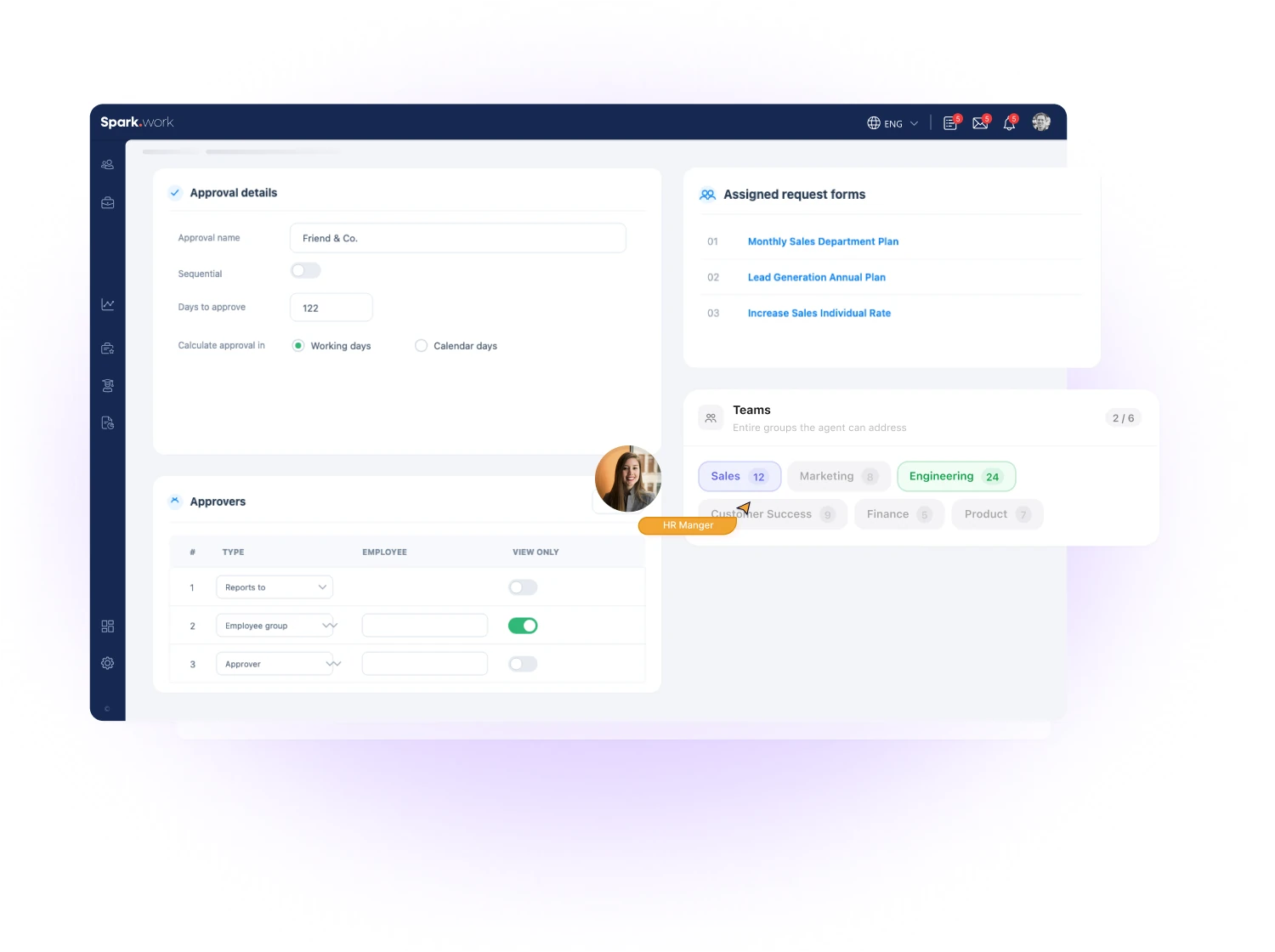Open the ENG language dropdown
Screen dimensions: 1275x952
point(893,123)
